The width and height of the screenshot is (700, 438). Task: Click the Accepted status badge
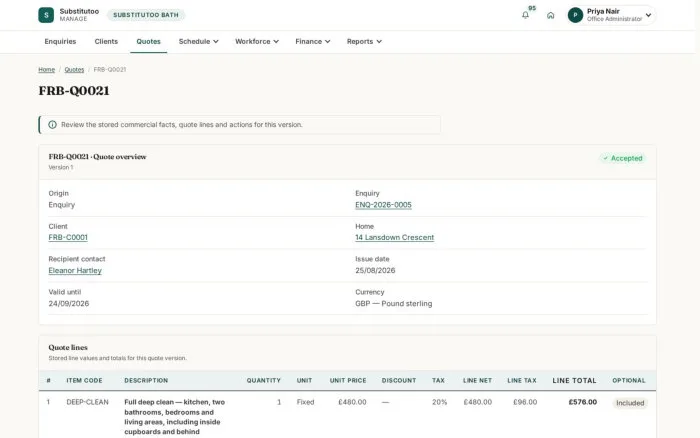(623, 158)
